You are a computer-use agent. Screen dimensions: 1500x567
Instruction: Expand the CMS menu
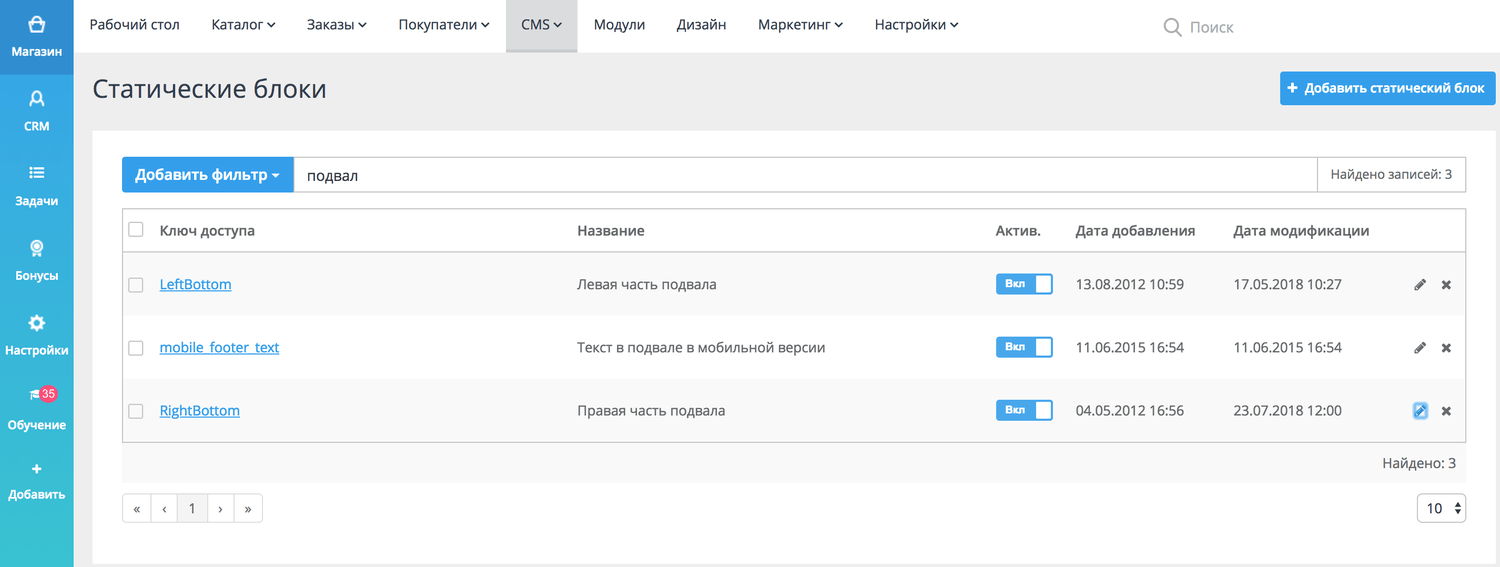pyautogui.click(x=541, y=25)
